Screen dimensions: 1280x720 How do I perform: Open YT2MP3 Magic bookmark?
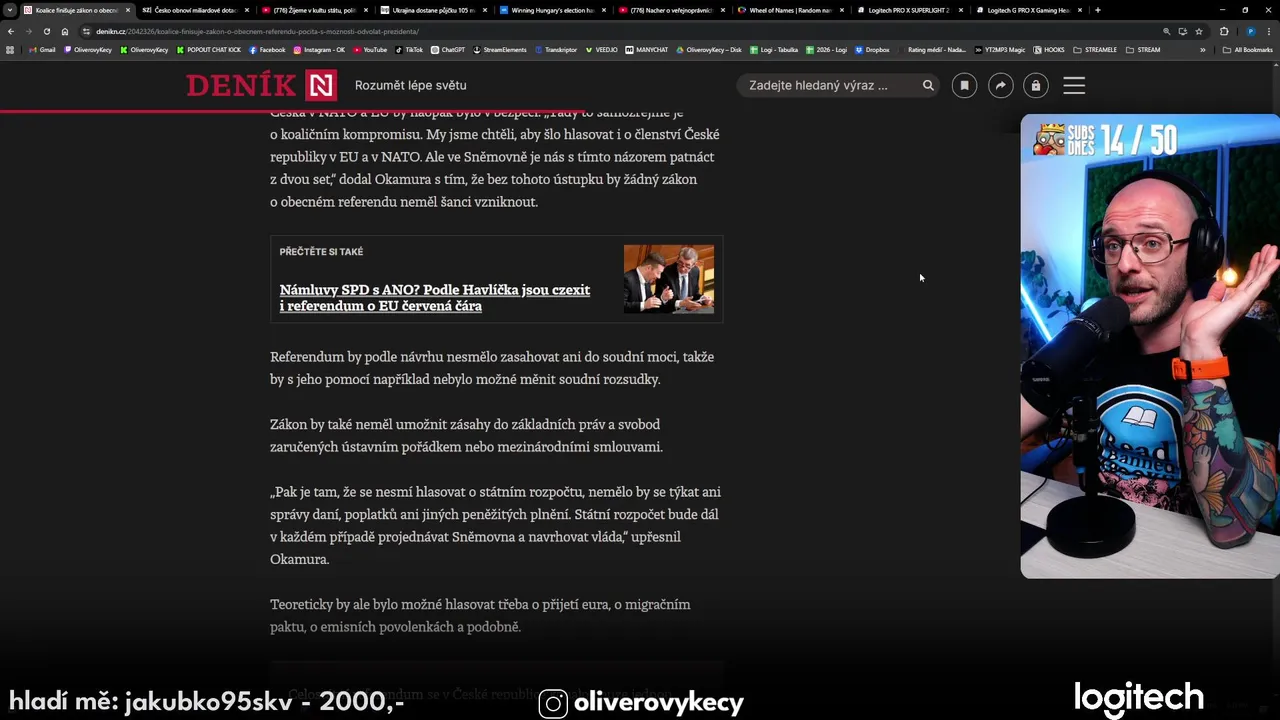(1000, 49)
